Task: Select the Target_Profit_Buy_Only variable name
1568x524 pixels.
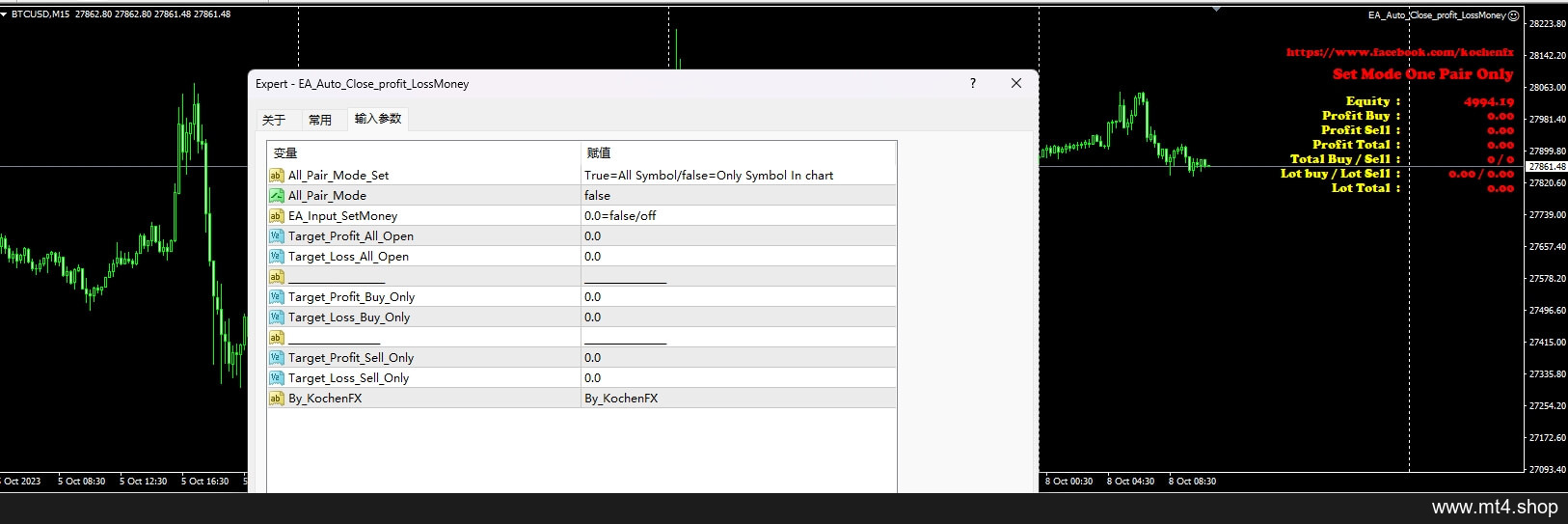Action: [x=351, y=297]
